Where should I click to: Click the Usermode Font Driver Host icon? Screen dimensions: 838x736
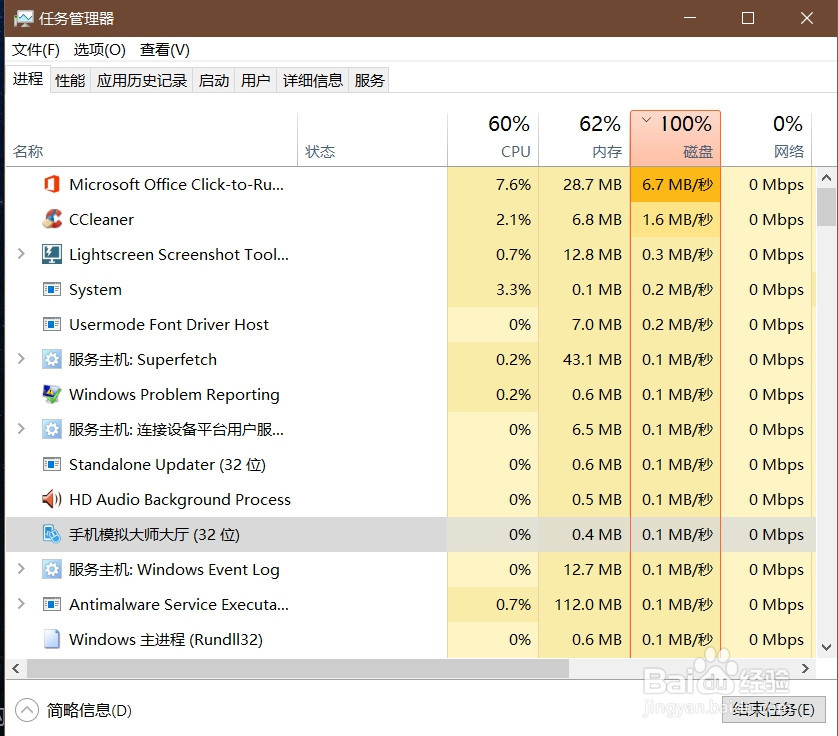(52, 324)
